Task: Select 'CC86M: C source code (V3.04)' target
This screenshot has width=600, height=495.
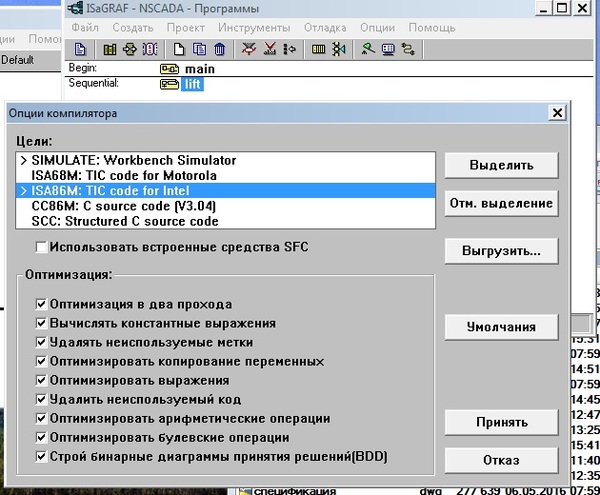Action: pyautogui.click(x=124, y=205)
